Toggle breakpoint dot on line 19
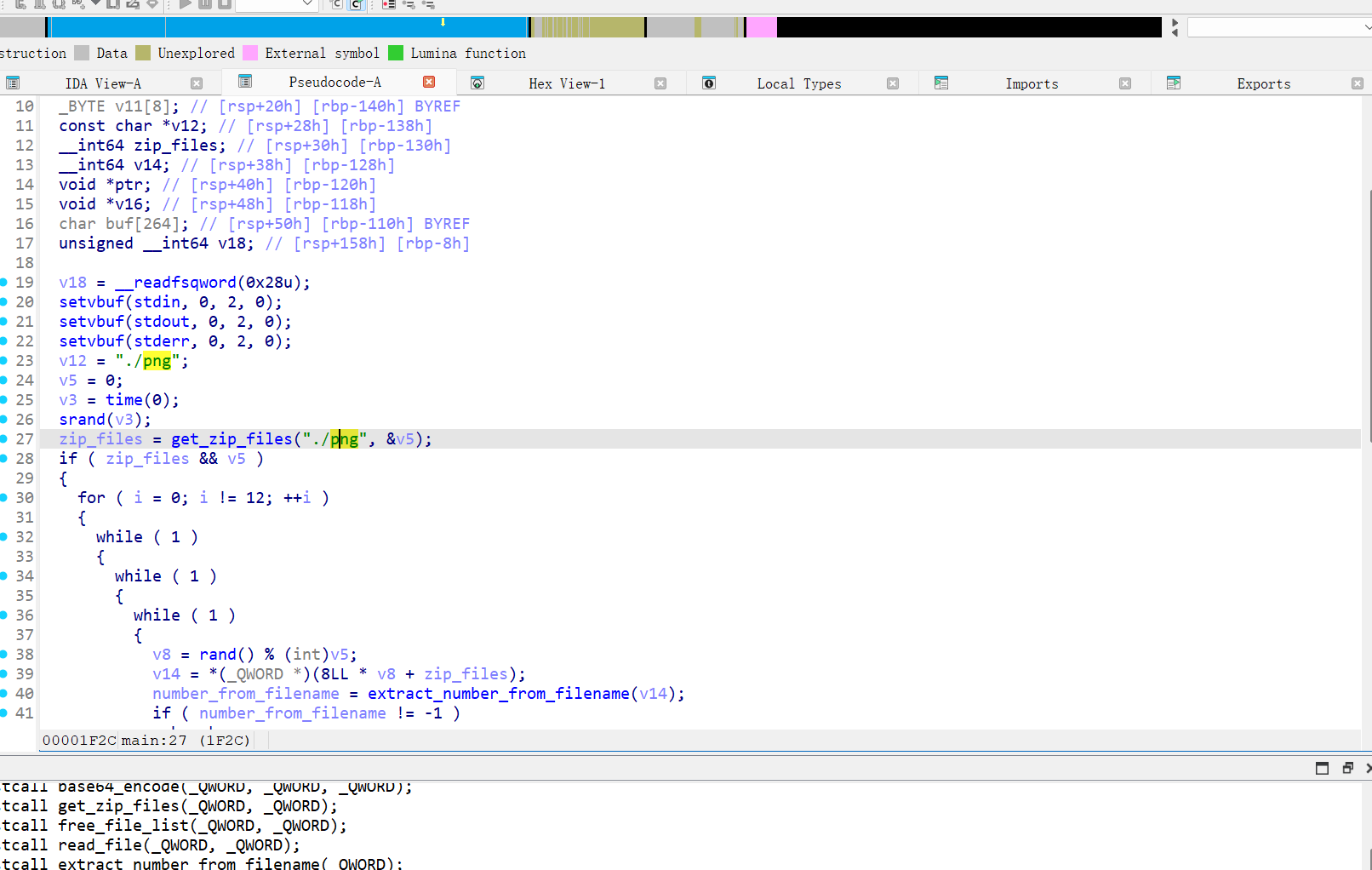Viewport: 1372px width, 870px height. [4, 283]
